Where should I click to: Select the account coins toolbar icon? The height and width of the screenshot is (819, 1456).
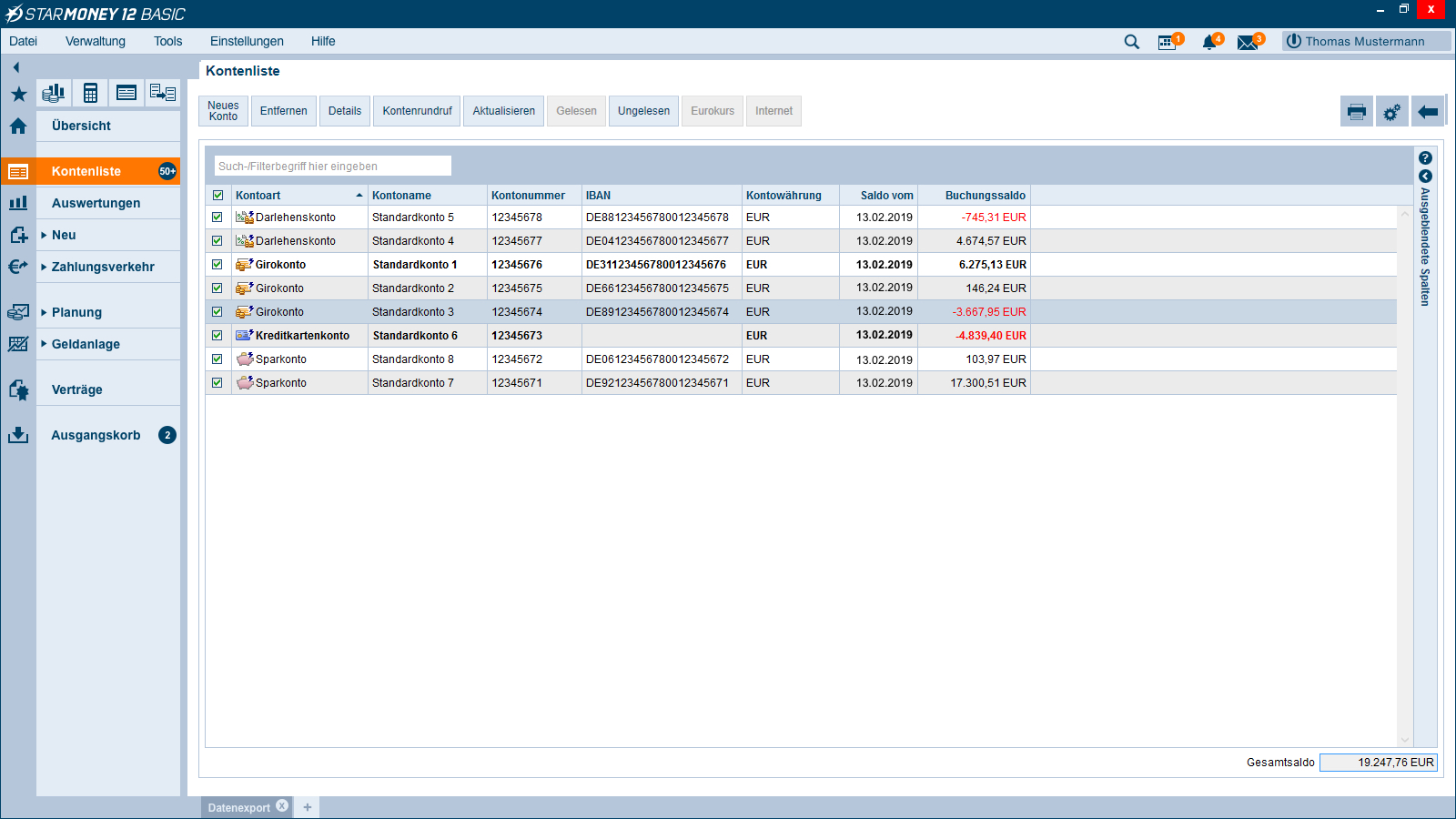[55, 92]
